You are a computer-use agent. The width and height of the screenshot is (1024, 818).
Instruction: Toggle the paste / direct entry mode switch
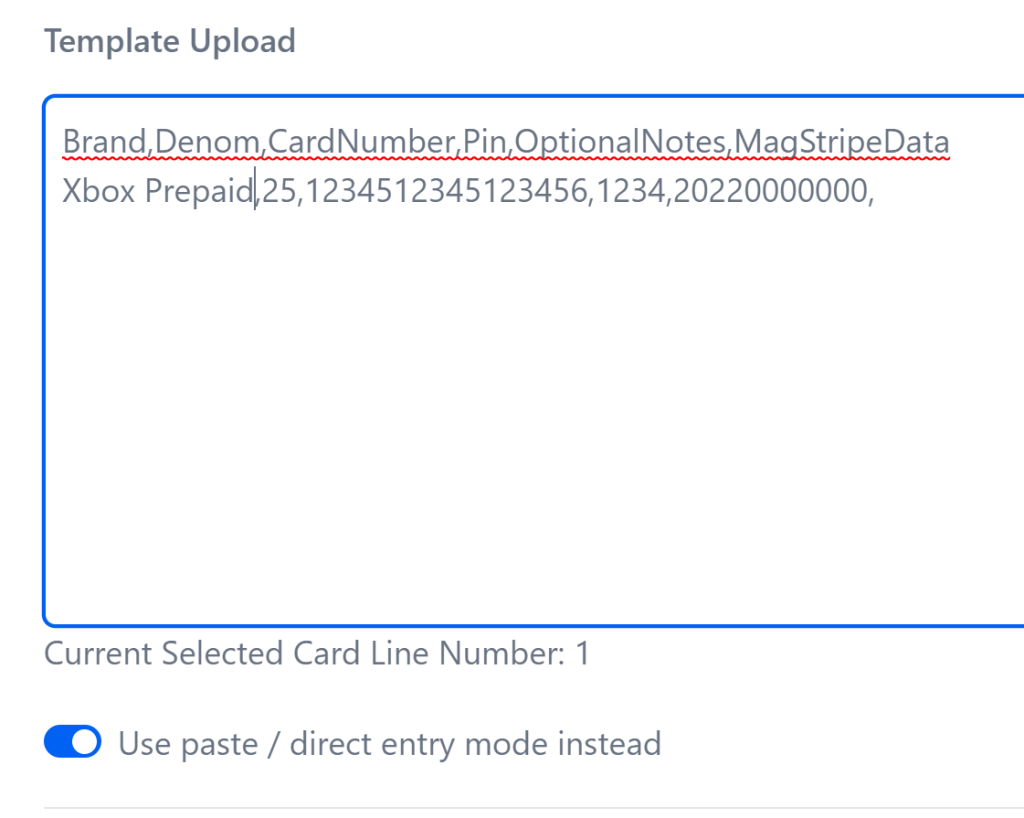[x=72, y=743]
